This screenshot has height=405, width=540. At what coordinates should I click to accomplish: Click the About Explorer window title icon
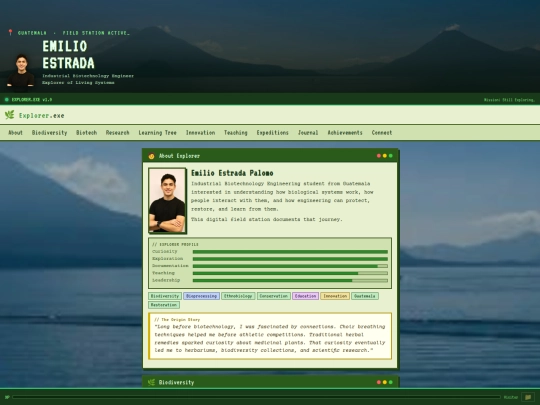[151, 156]
